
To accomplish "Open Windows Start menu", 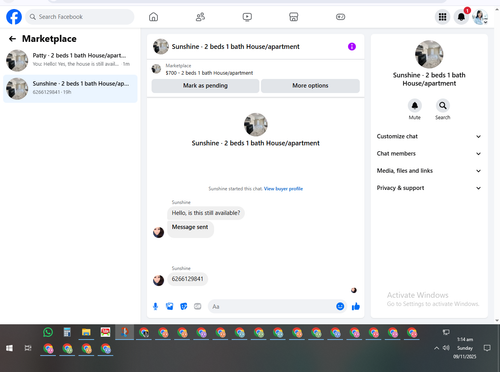I will click(x=9, y=348).
